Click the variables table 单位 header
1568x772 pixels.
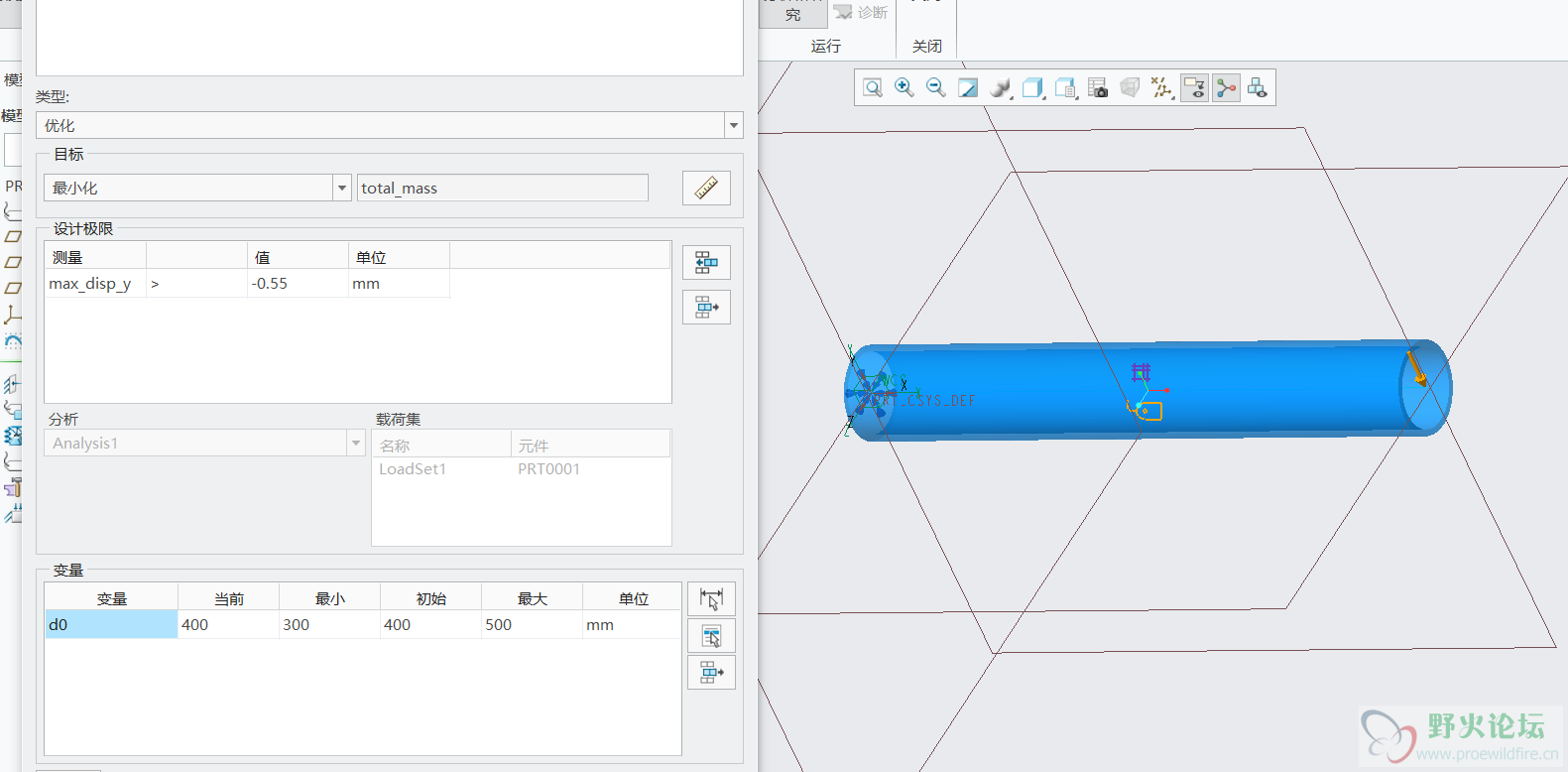point(632,597)
